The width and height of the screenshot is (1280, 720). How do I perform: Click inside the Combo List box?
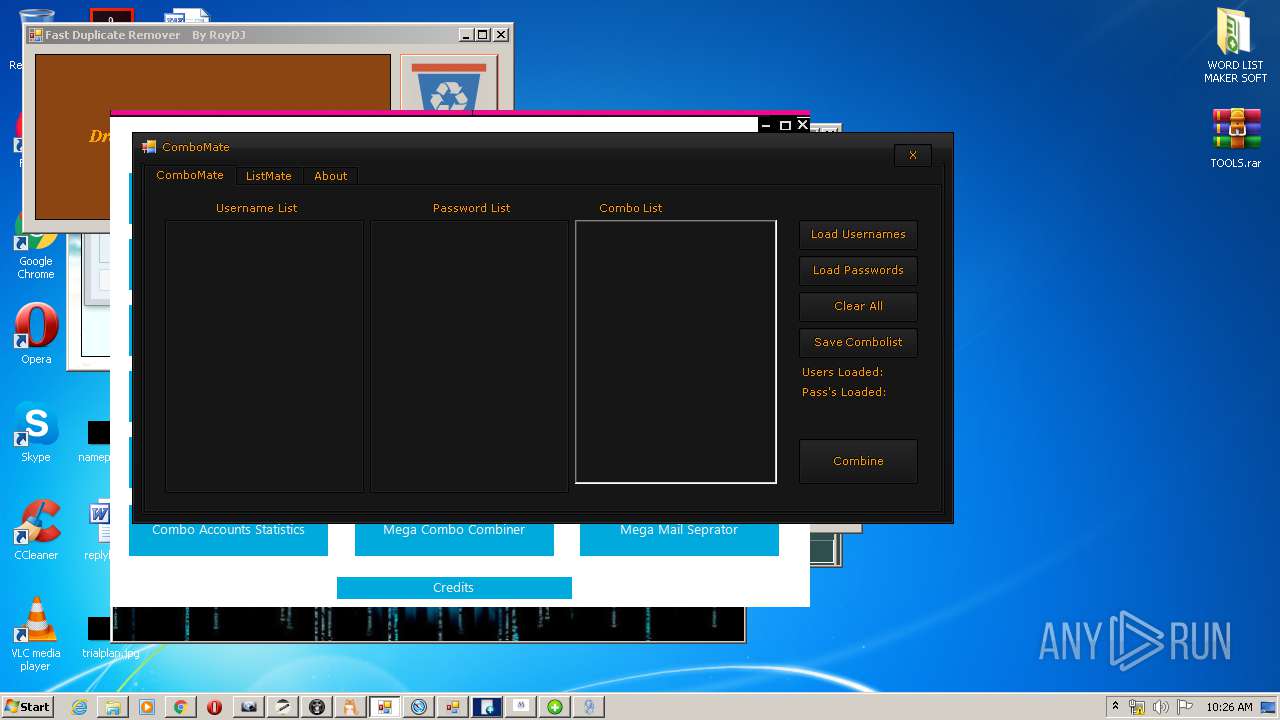(x=676, y=352)
